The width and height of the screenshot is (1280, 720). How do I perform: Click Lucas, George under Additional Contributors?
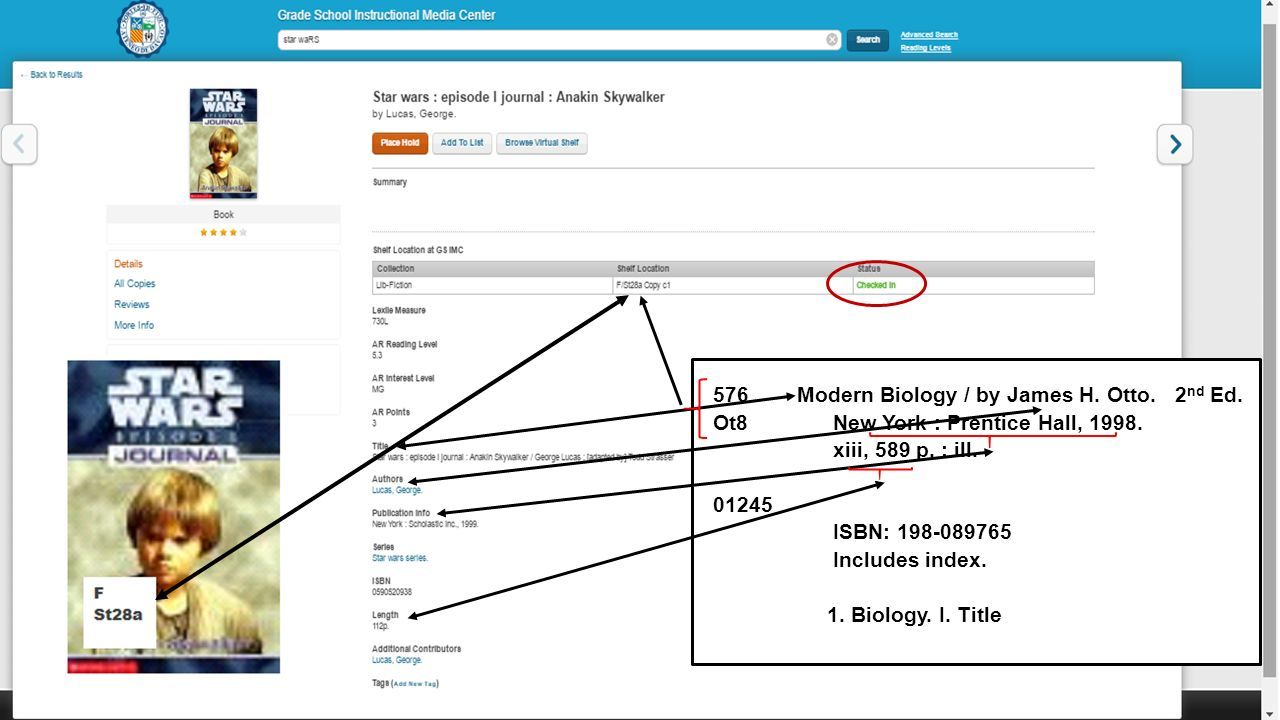point(397,660)
